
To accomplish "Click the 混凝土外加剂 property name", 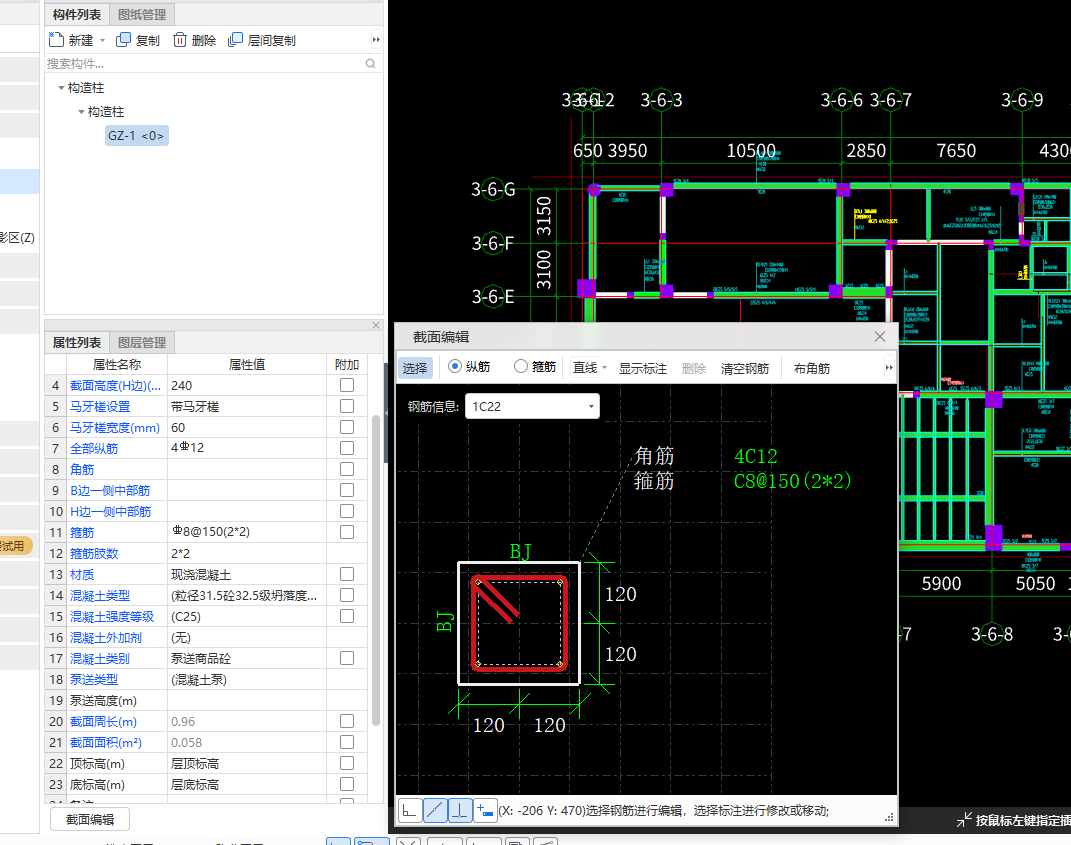I will (106, 637).
